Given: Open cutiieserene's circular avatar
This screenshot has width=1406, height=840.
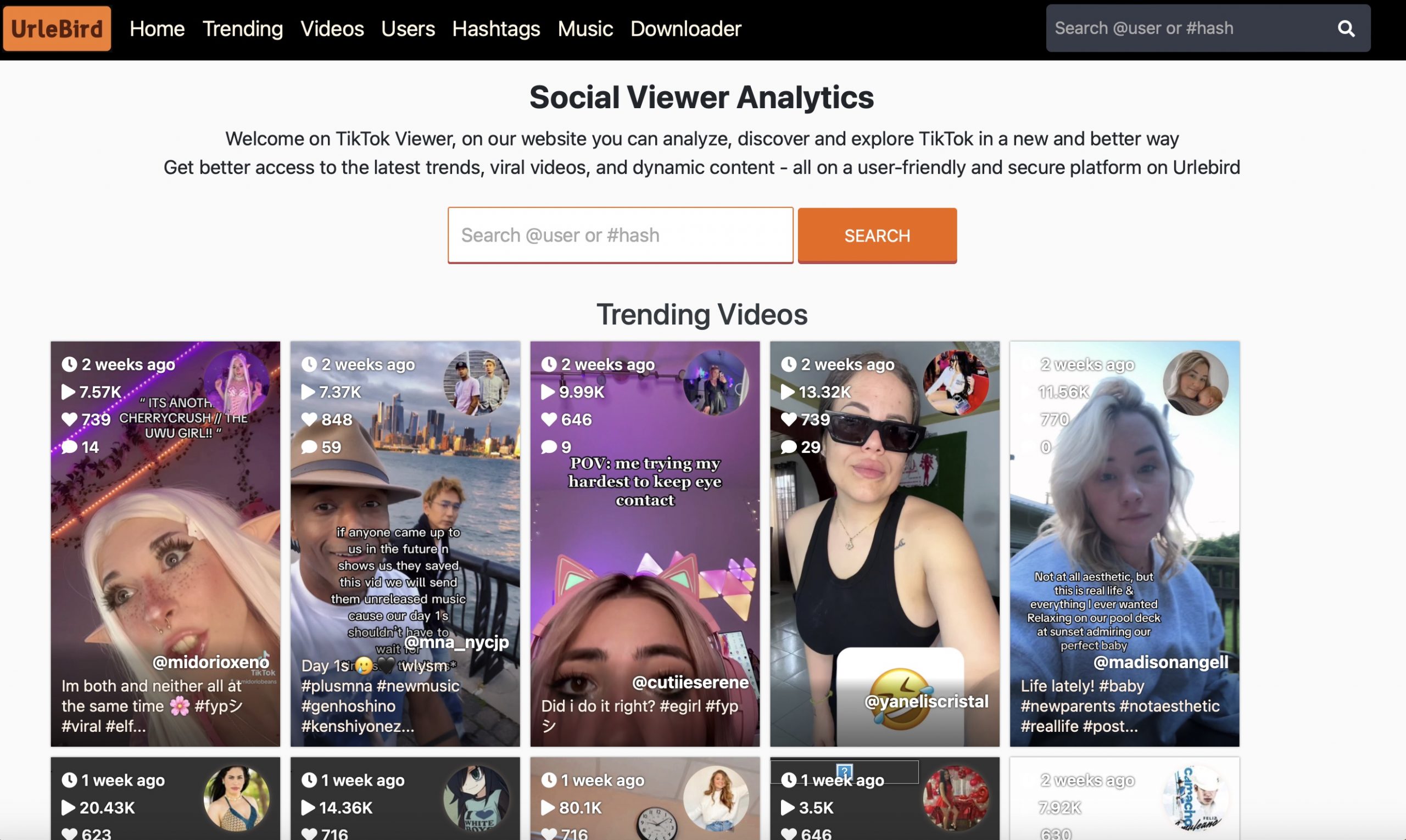Looking at the screenshot, I should (716, 383).
